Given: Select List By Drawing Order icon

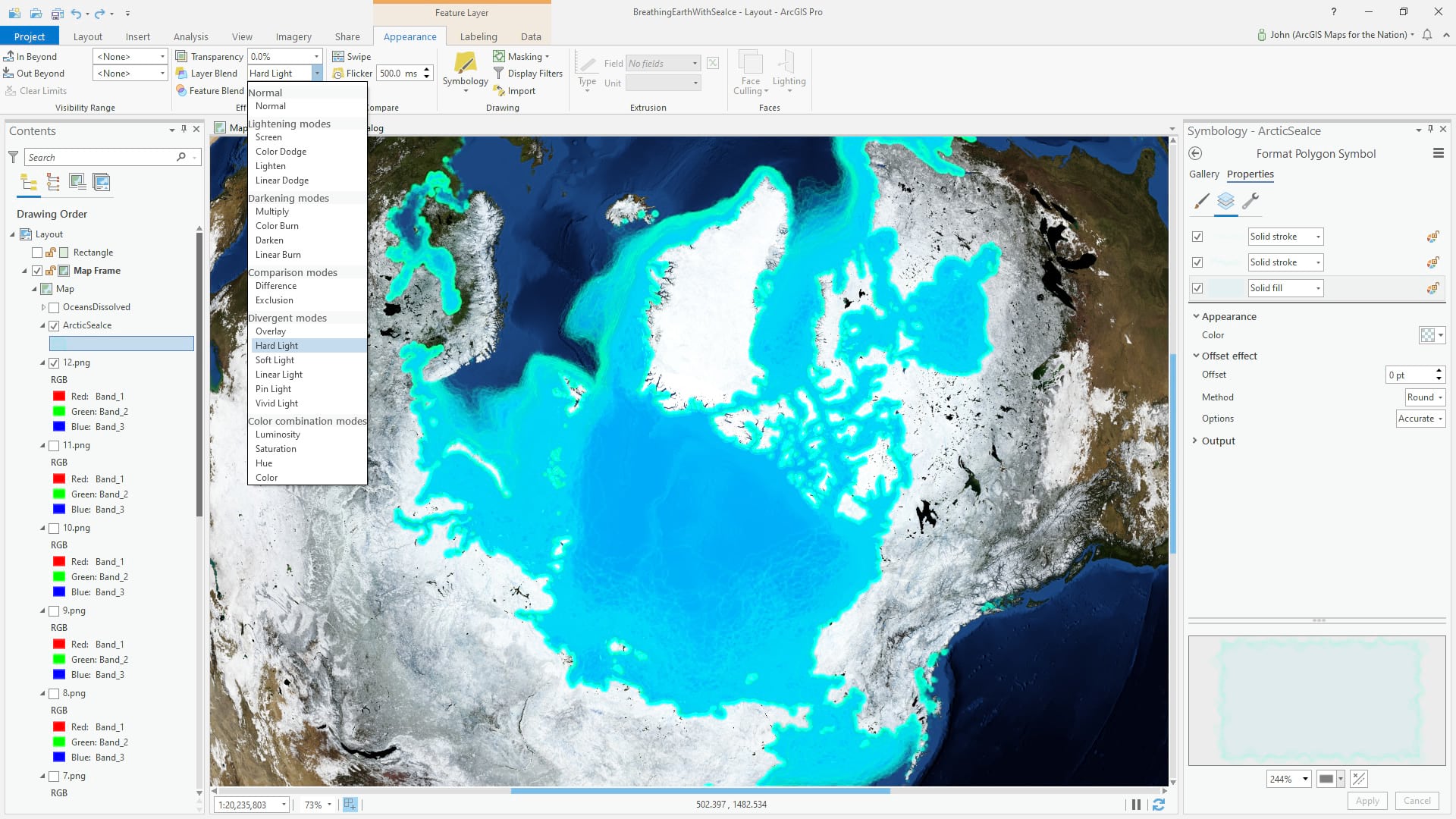Looking at the screenshot, I should [29, 182].
